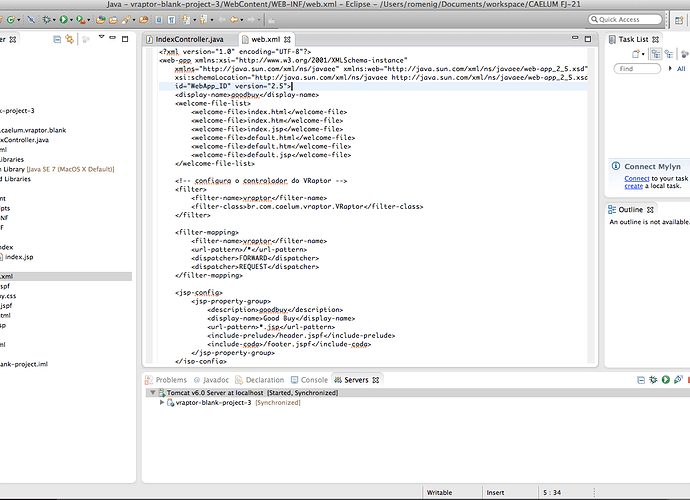Click the create local task link
Image resolution: width=690 pixels, height=500 pixels.
634,186
